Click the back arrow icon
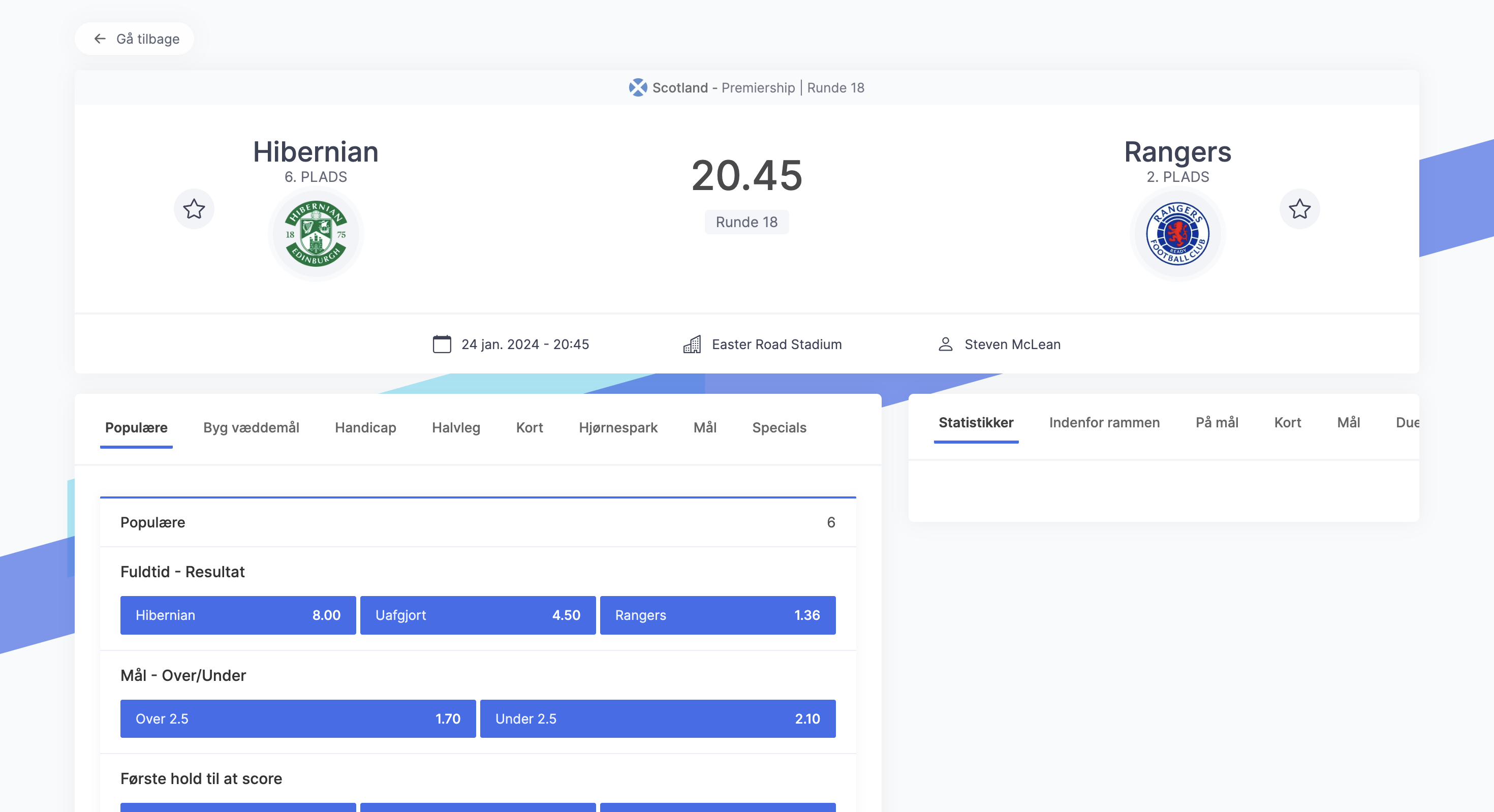Viewport: 1494px width, 812px height. click(x=100, y=39)
